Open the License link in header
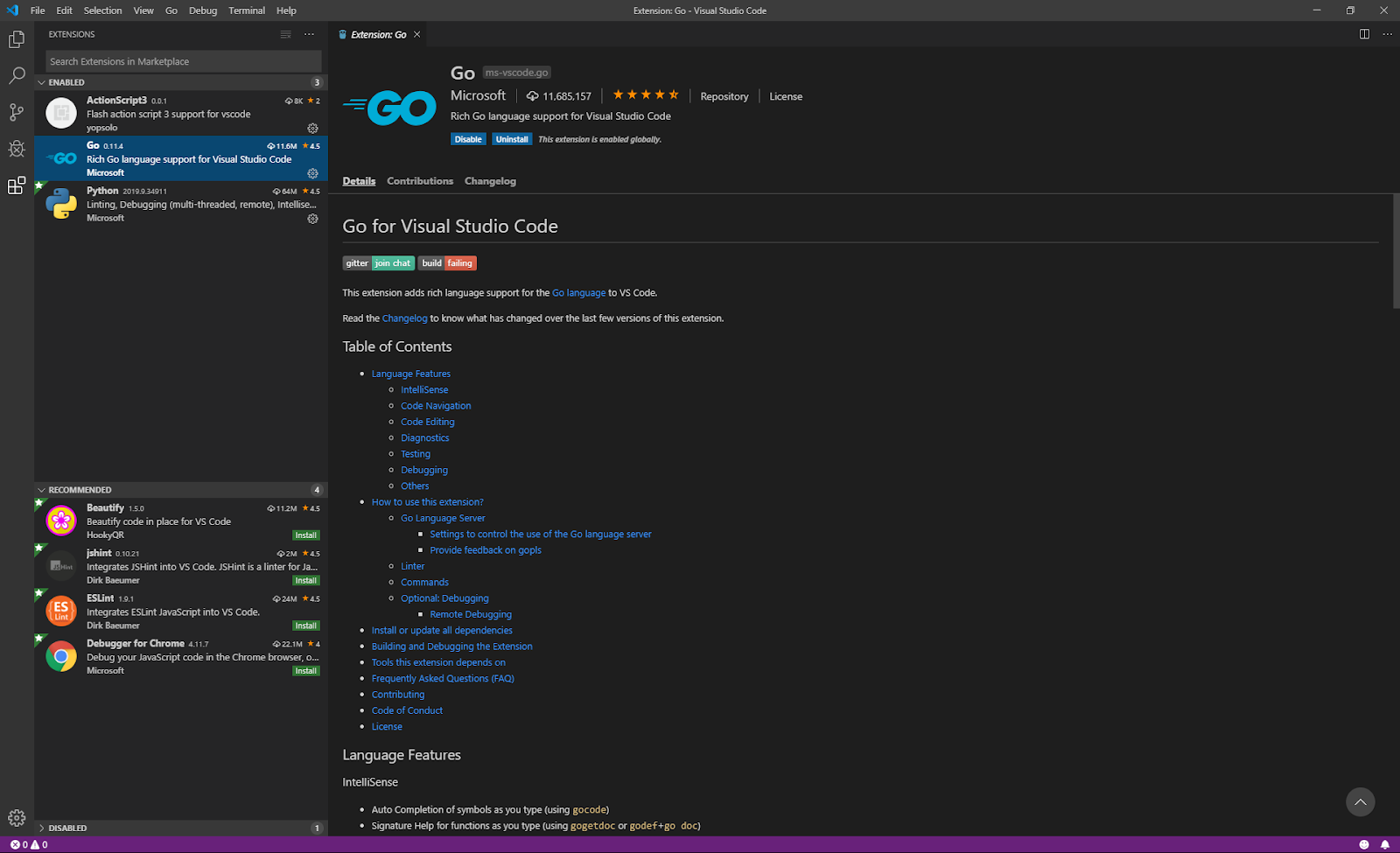This screenshot has width=1400, height=853. click(x=786, y=96)
